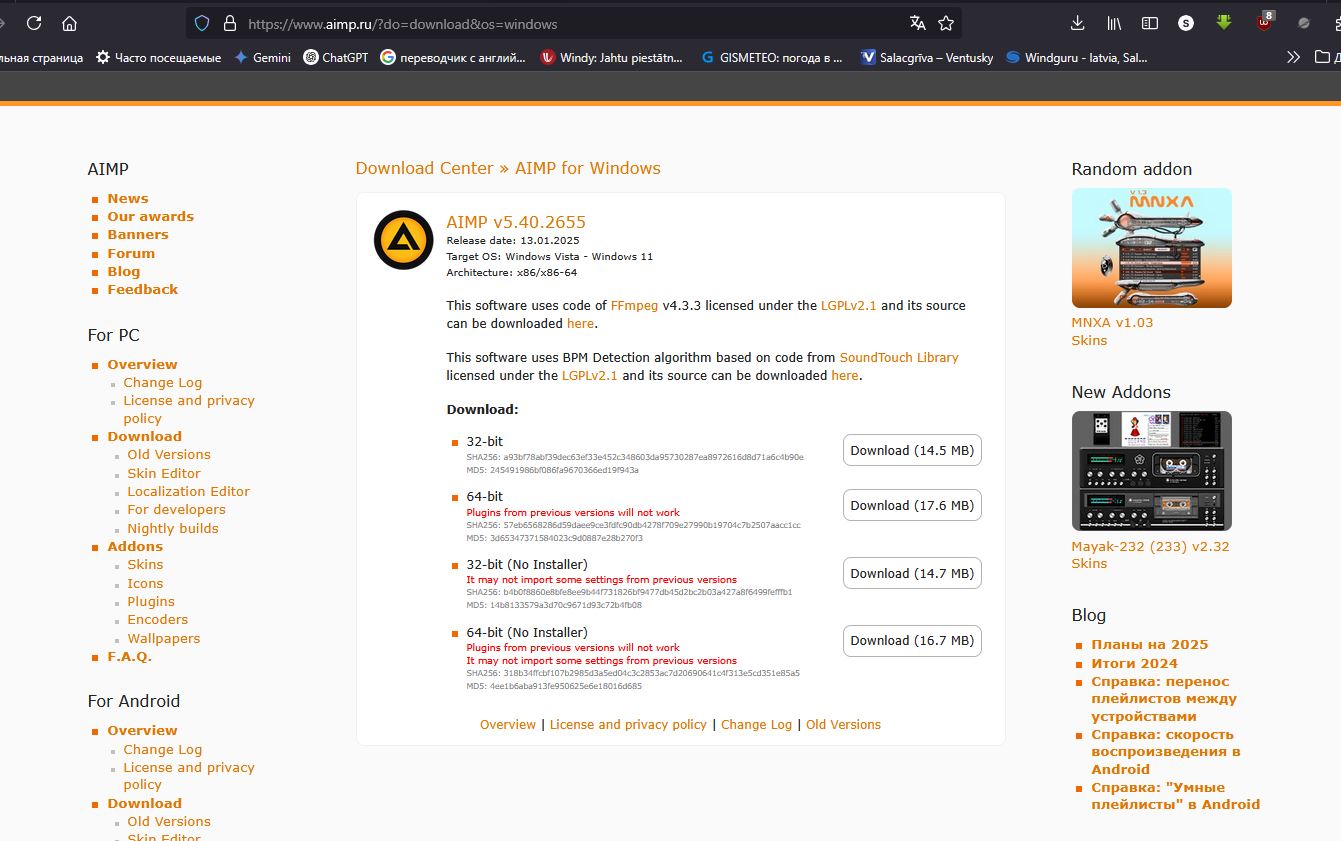Open the Windy: Jahtu bookmark
Viewport: 1341px width, 841px height.
click(612, 57)
